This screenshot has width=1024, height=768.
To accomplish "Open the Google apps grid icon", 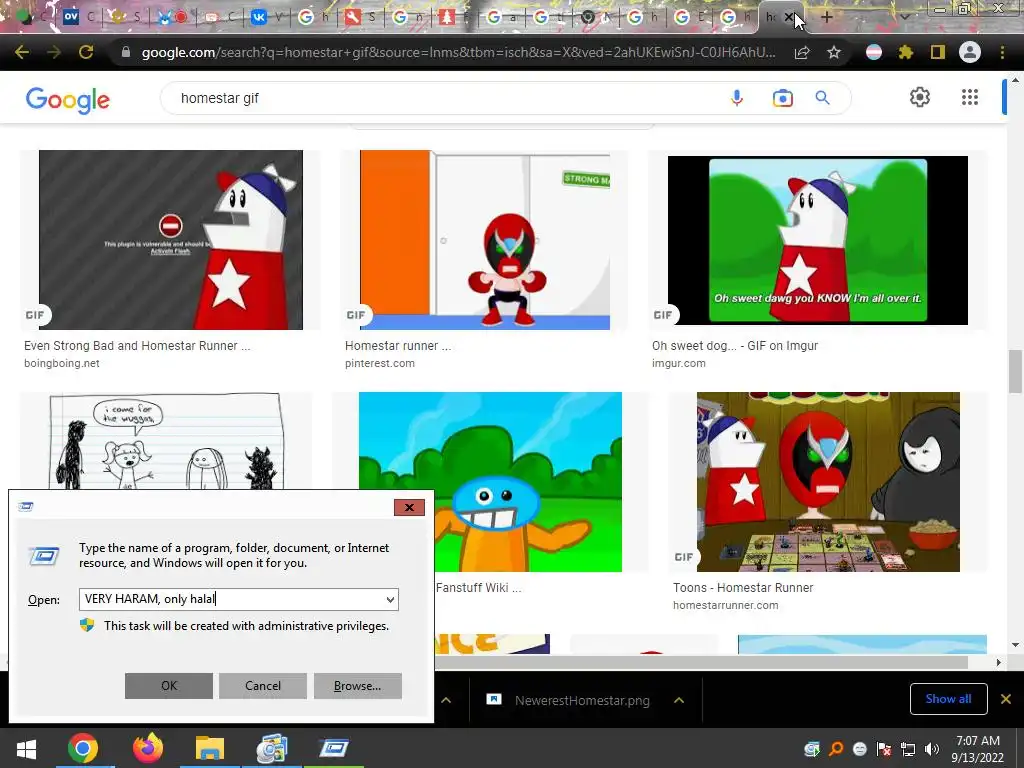I will pyautogui.click(x=970, y=97).
